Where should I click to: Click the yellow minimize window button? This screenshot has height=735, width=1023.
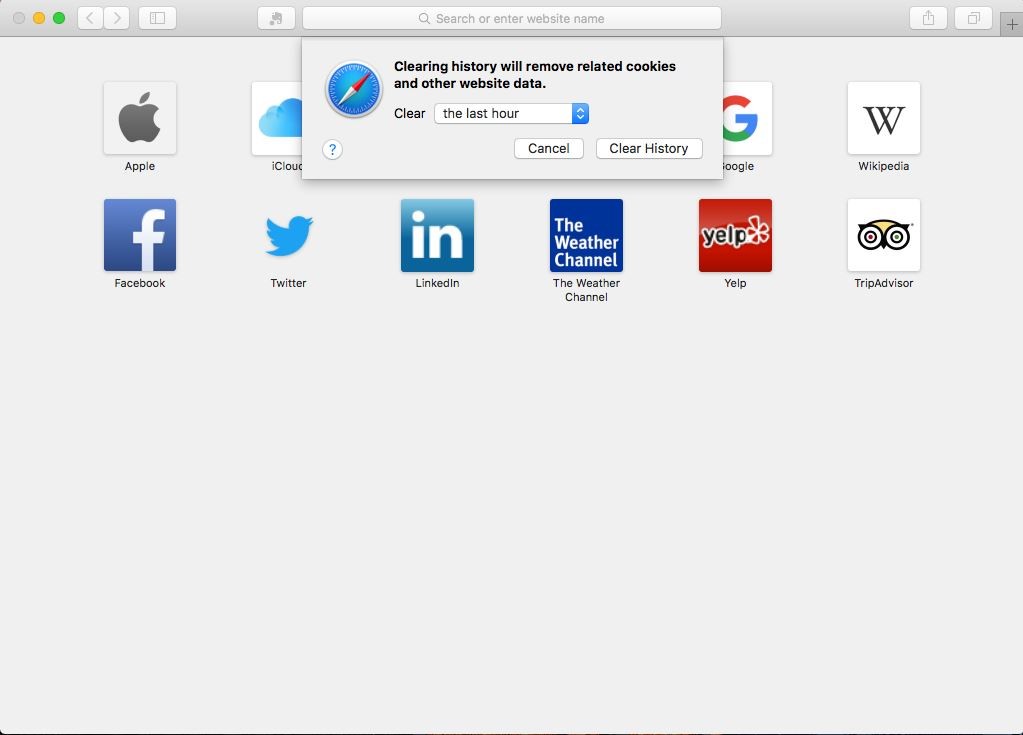(39, 18)
